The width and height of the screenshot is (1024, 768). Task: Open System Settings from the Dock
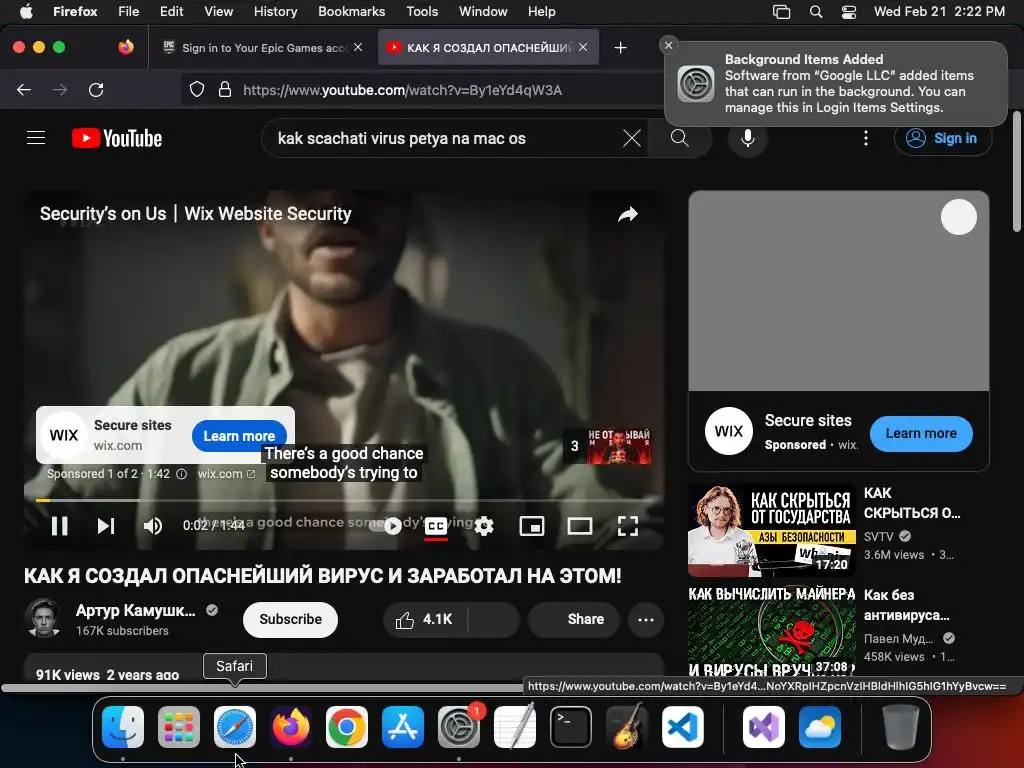pos(458,727)
